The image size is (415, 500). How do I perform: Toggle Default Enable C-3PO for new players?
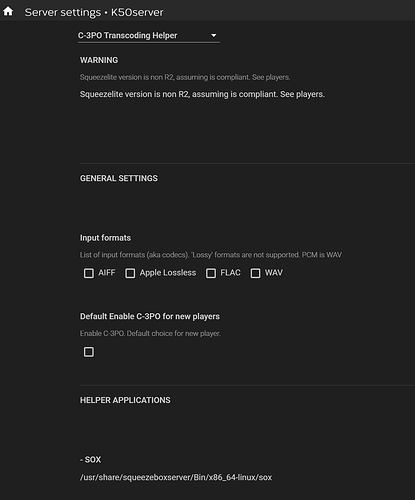coord(89,352)
